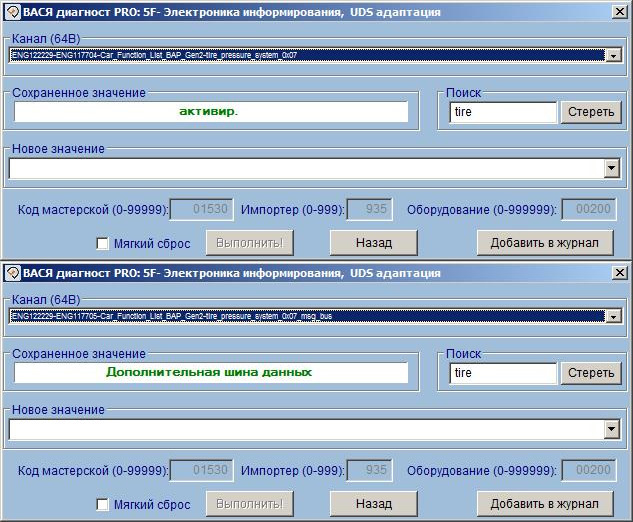Click the Мягкий сброс label in the upper window

tap(152, 244)
